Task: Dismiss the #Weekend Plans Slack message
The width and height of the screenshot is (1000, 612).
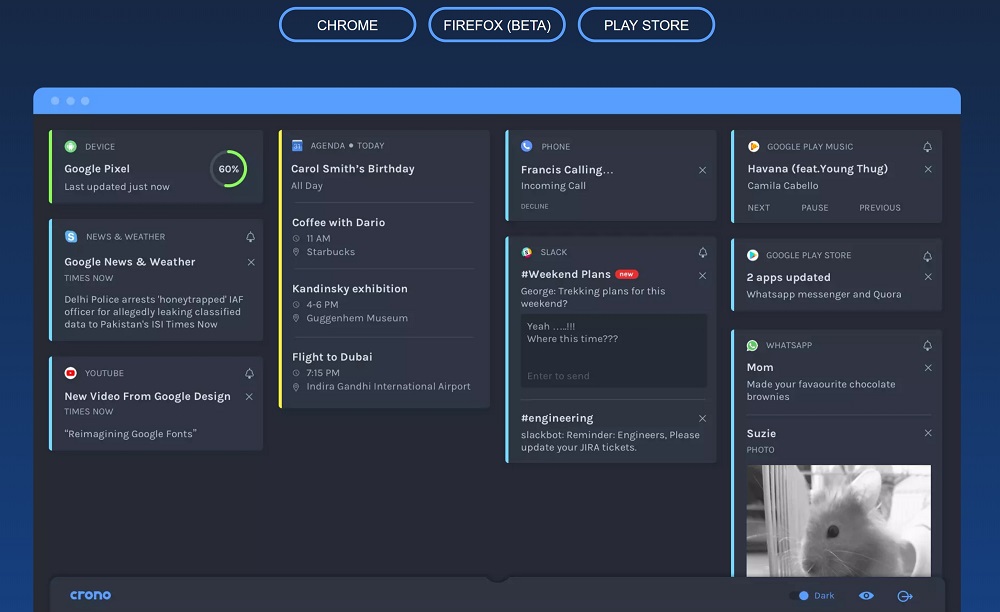Action: click(702, 275)
